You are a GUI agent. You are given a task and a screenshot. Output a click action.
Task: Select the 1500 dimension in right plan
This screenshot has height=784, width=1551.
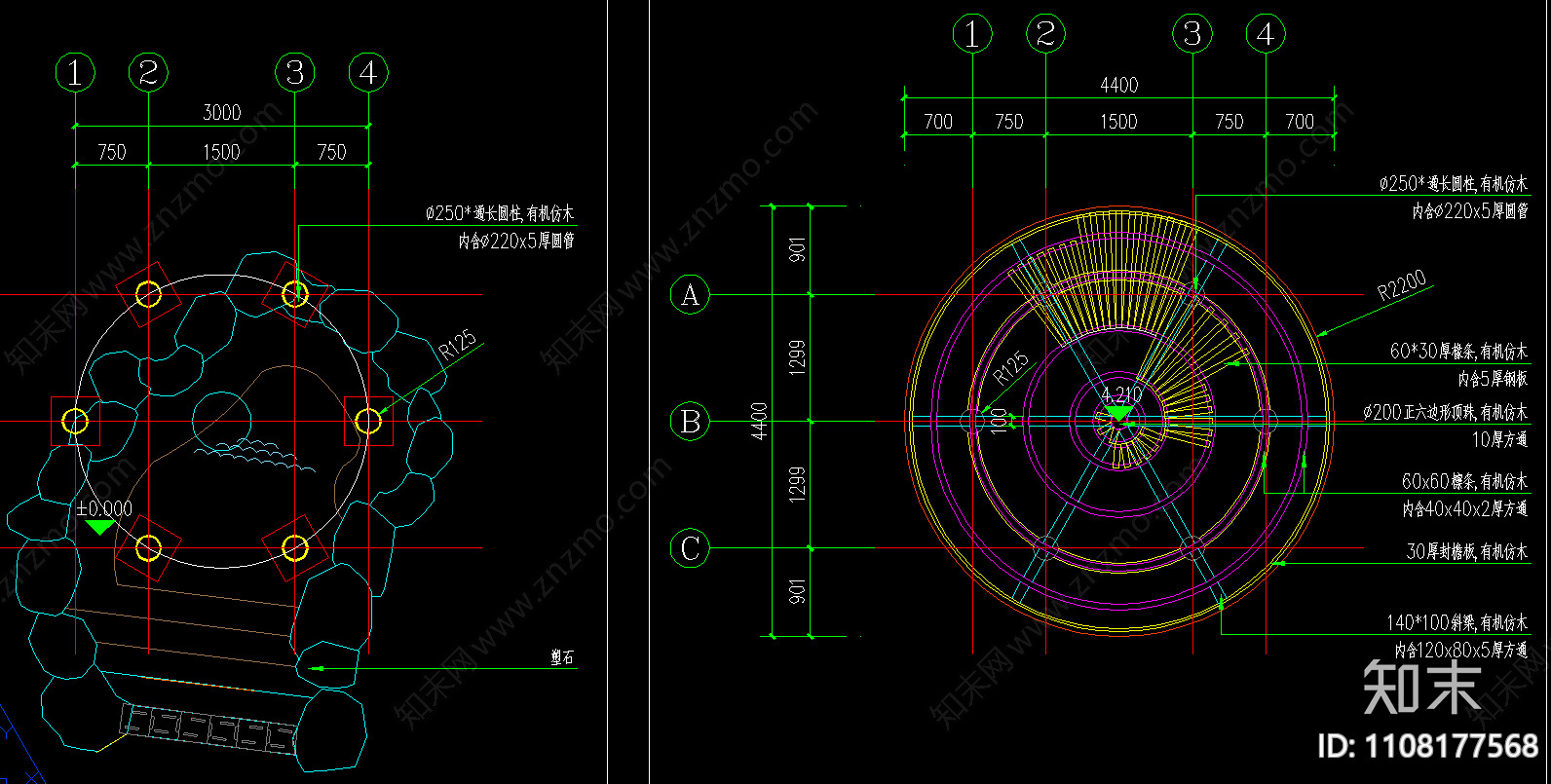coord(1118,122)
